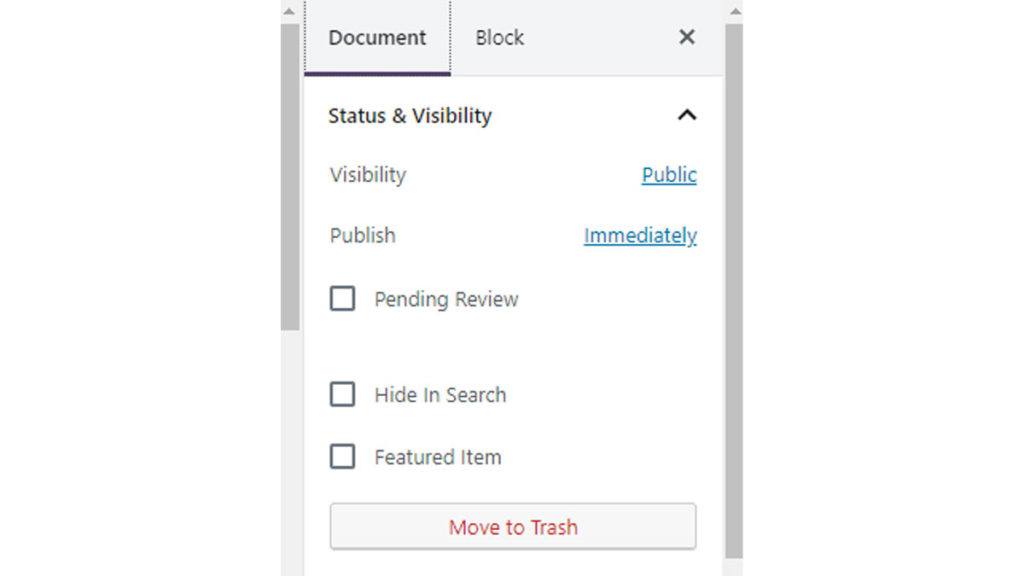This screenshot has height=576, width=1024.
Task: Click the Status & Visibility panel heading
Action: [410, 116]
